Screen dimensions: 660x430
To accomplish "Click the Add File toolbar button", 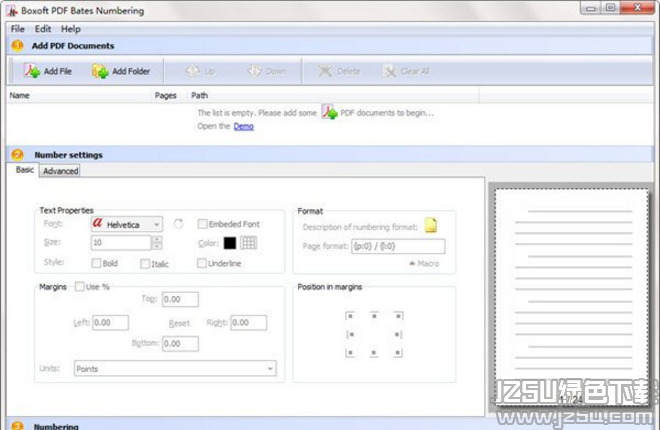I will click(48, 71).
